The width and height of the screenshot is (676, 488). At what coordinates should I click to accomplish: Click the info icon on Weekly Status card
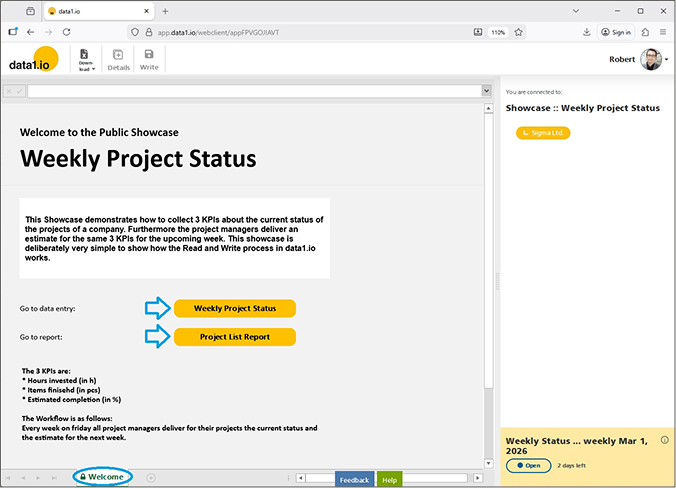click(x=665, y=440)
